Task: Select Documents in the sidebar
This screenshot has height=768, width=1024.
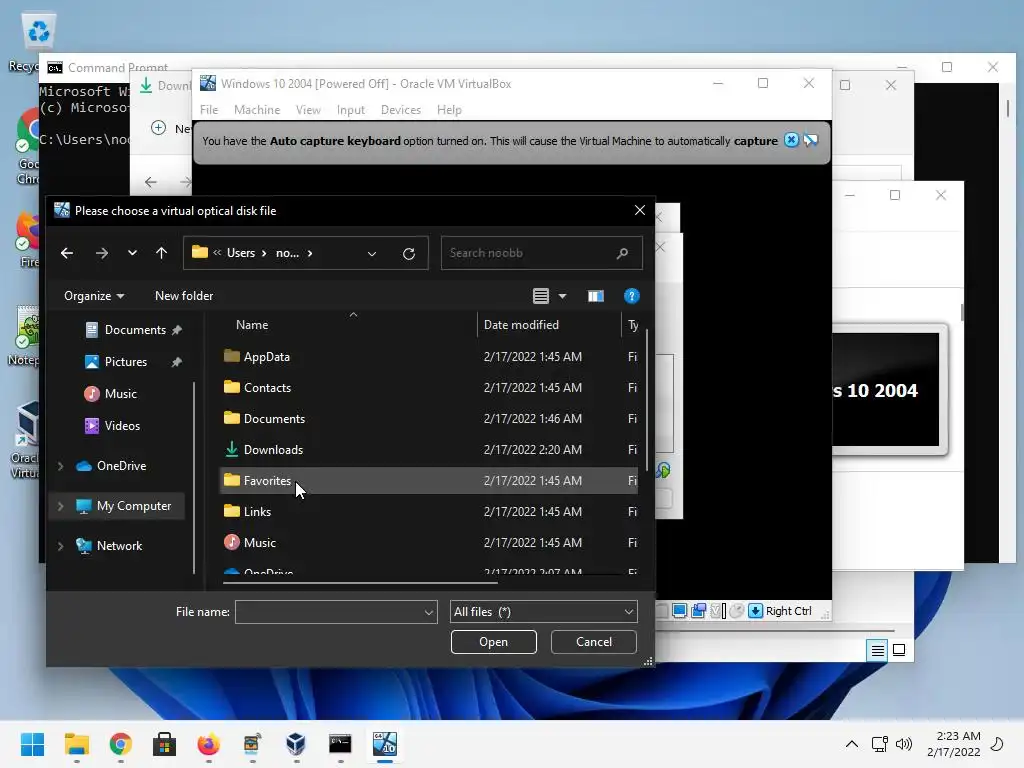Action: click(135, 330)
